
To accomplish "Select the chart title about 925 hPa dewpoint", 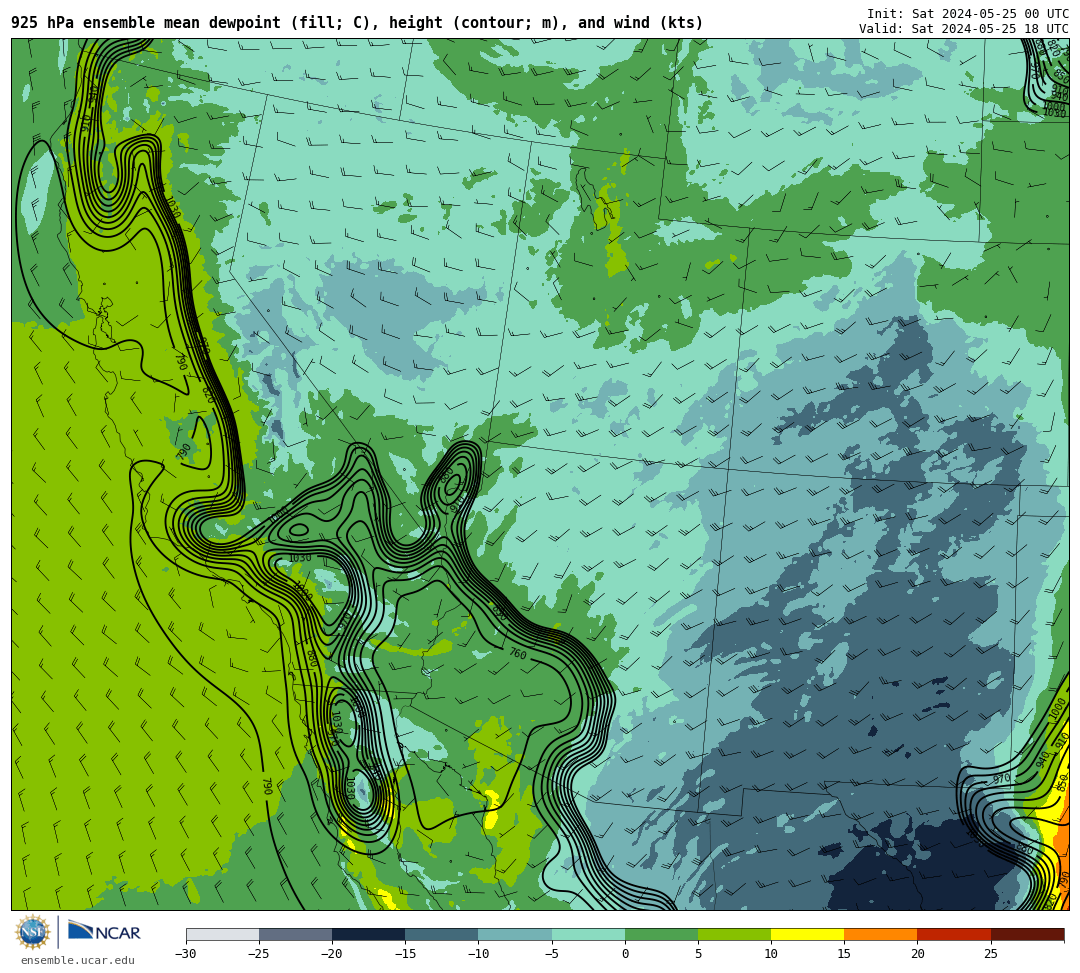I will pyautogui.click(x=357, y=23).
